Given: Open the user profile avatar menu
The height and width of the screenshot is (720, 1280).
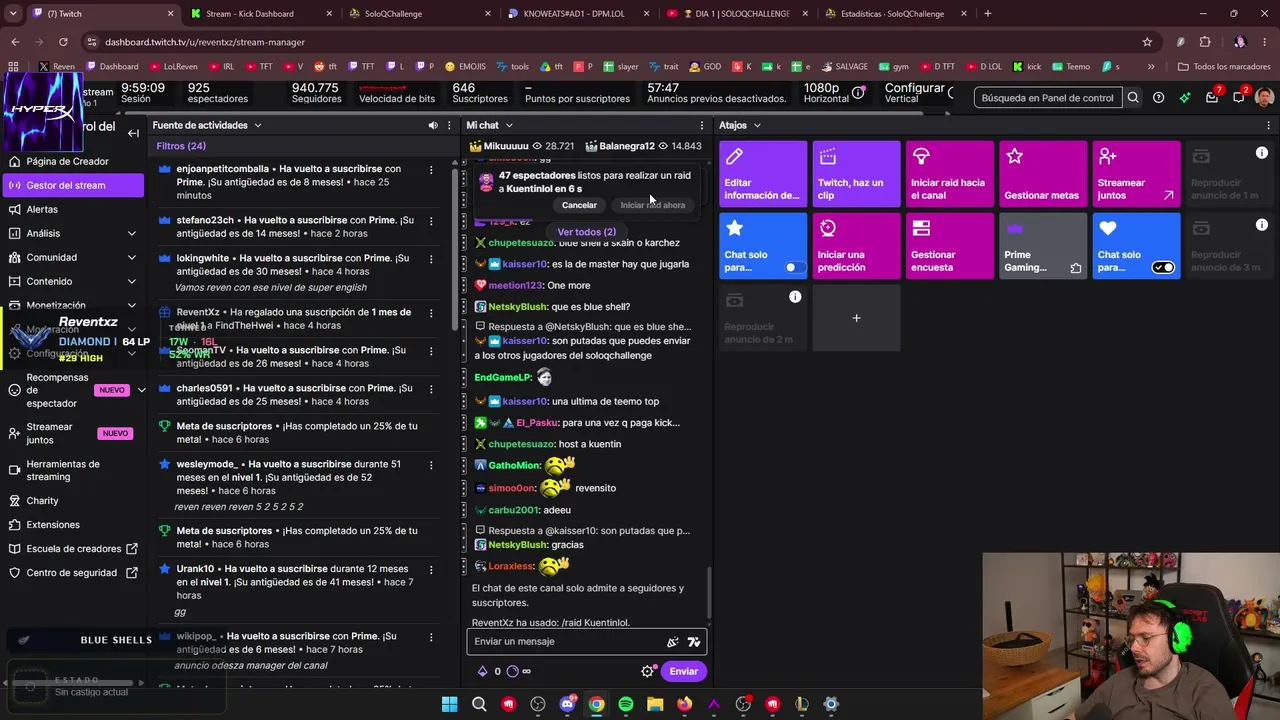Looking at the screenshot, I should [x=1265, y=98].
